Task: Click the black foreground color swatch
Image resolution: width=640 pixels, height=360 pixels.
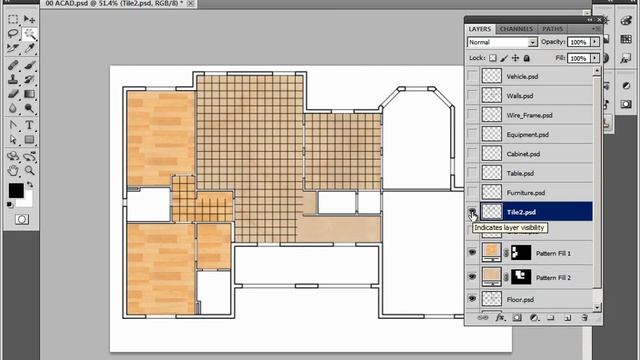Action: click(x=16, y=190)
